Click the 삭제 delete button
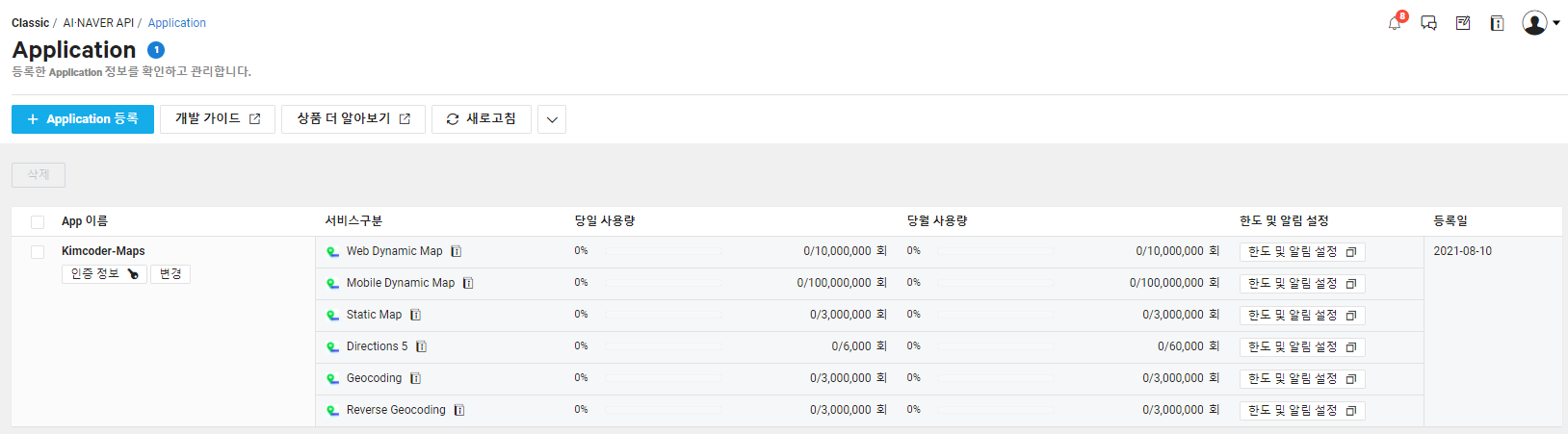Image resolution: width=1568 pixels, height=434 pixels. click(39, 175)
